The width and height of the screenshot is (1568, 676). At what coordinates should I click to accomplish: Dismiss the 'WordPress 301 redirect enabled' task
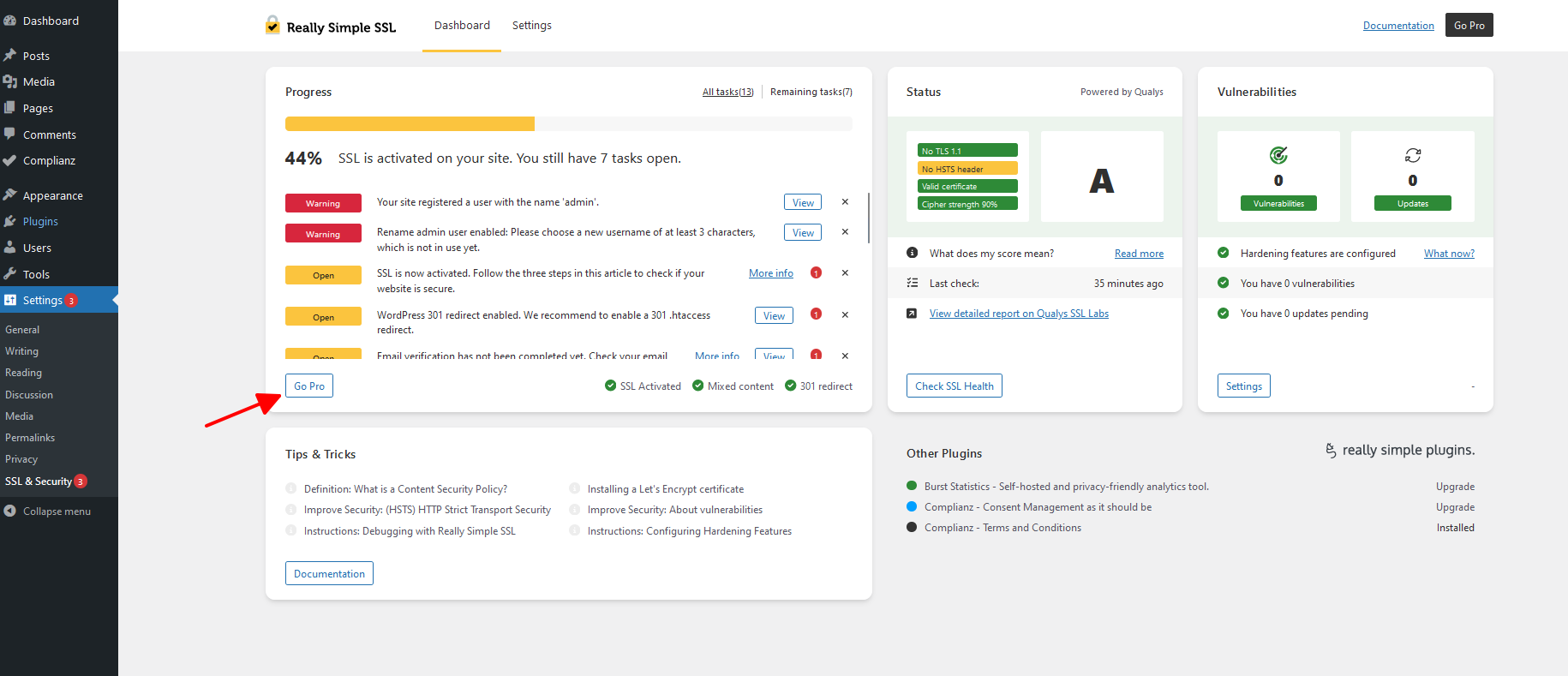tap(845, 315)
